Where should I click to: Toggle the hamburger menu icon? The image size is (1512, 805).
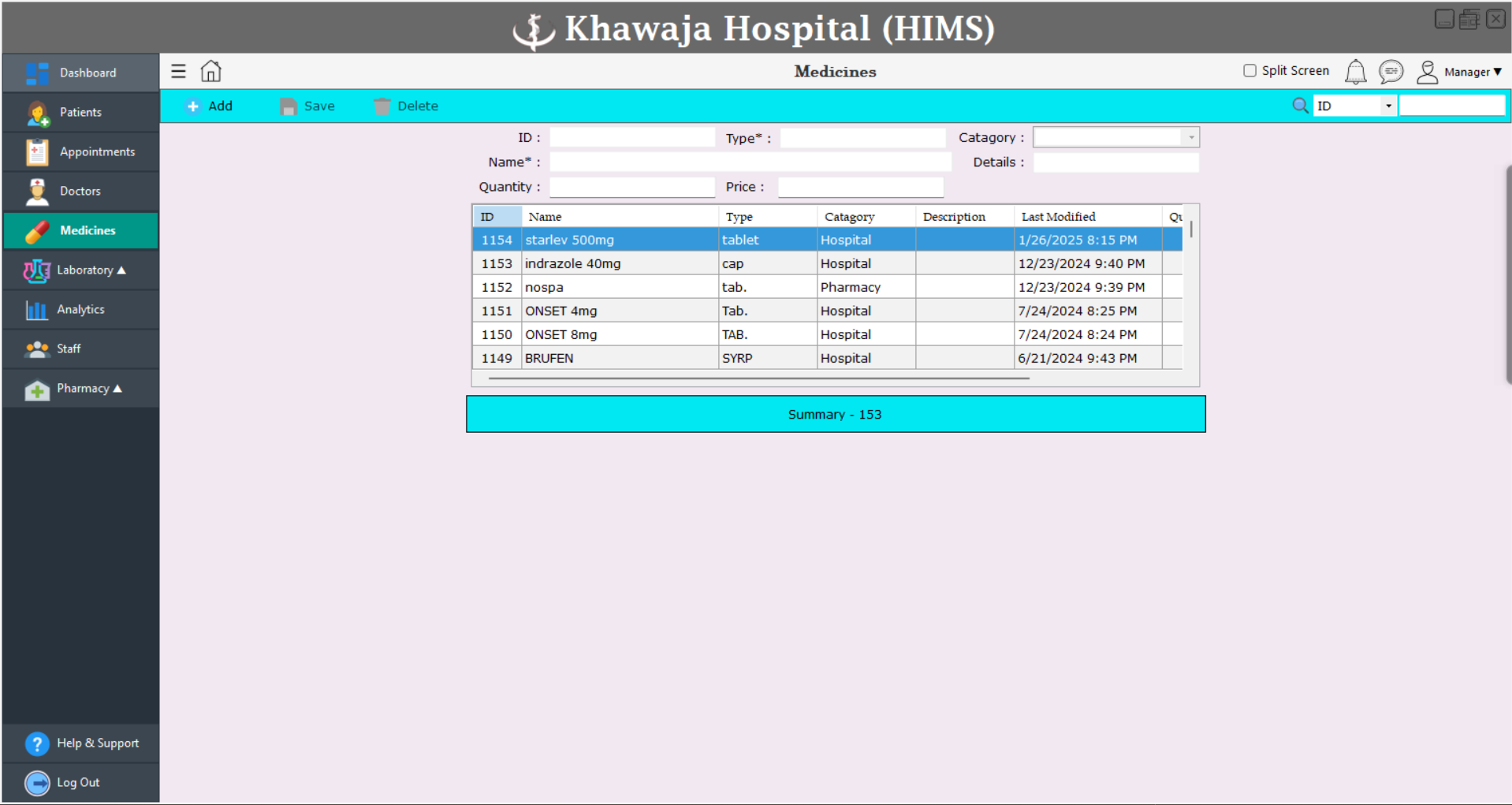click(179, 72)
